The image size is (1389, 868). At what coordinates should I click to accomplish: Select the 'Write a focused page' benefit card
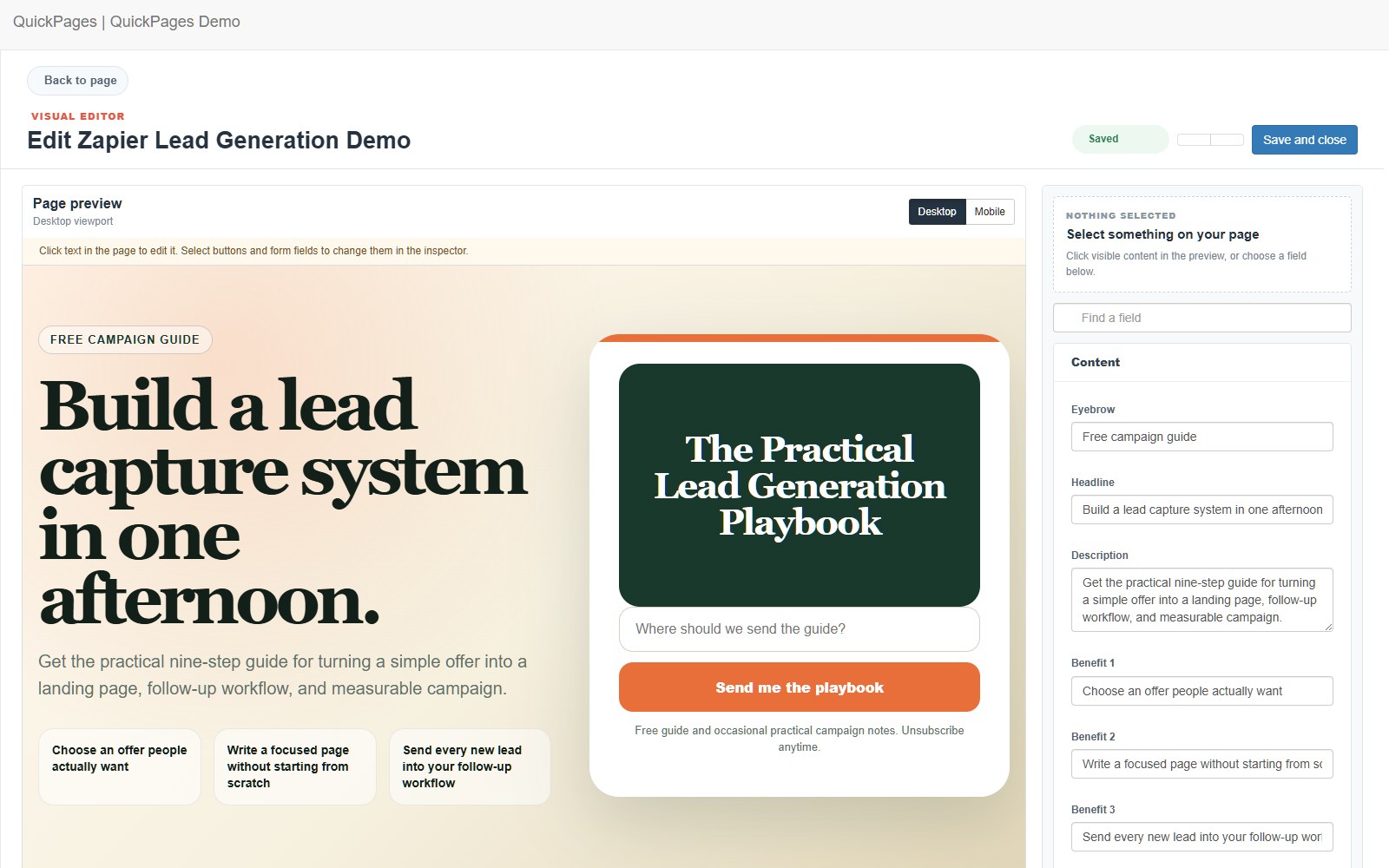(295, 766)
